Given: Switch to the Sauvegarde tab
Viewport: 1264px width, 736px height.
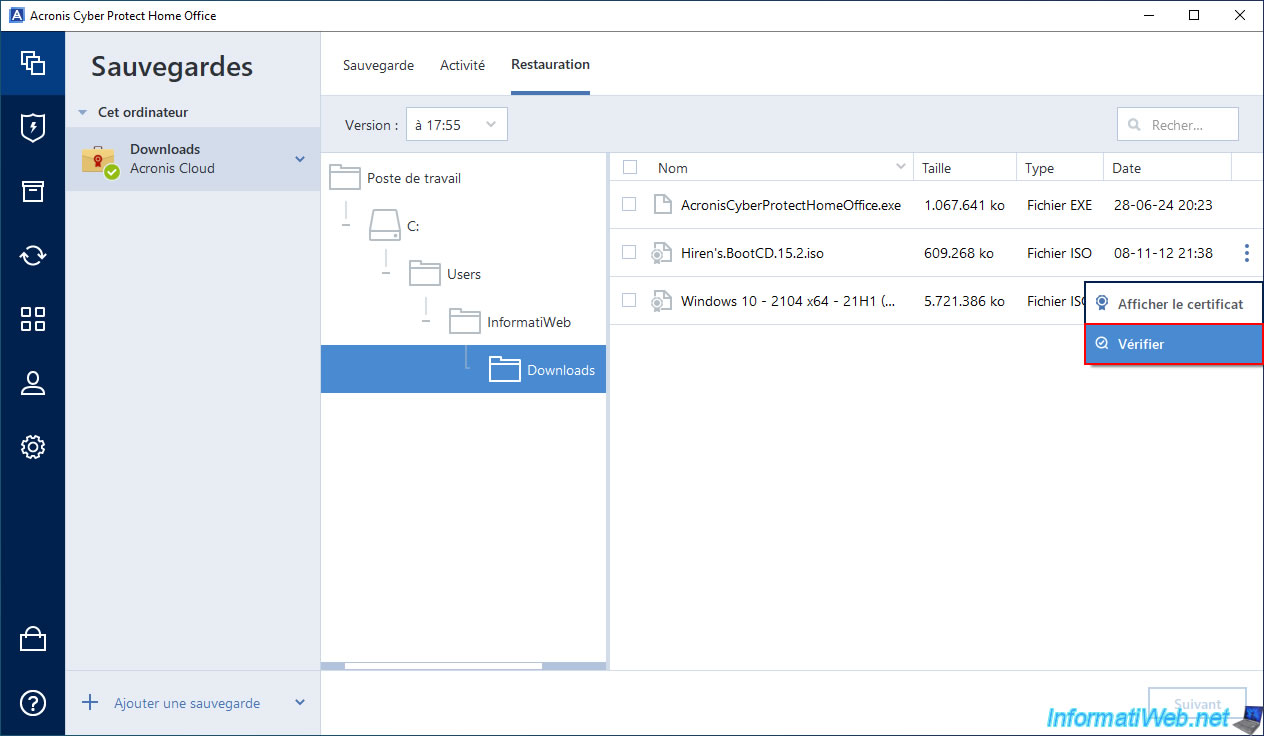Looking at the screenshot, I should point(378,65).
